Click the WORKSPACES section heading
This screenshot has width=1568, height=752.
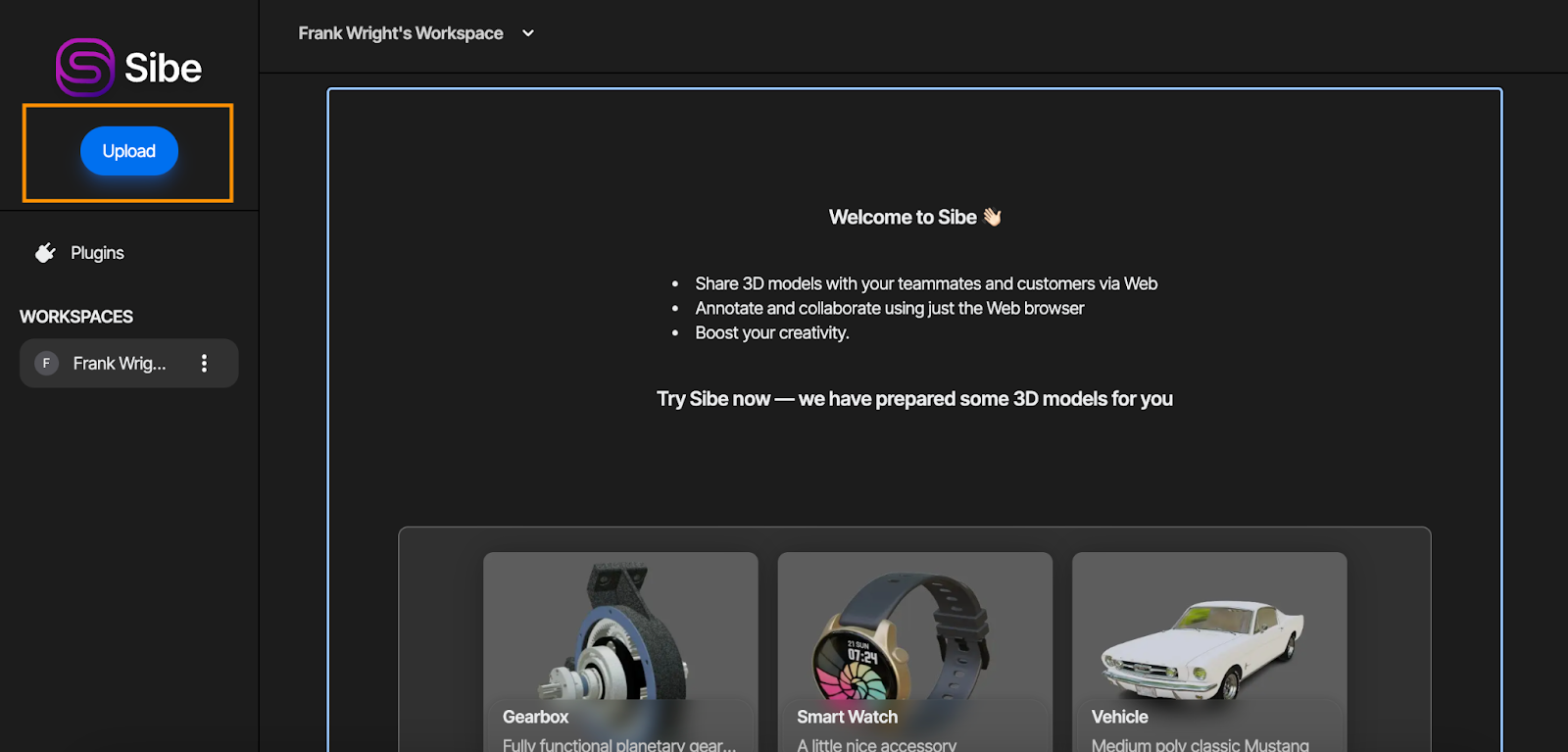pos(76,317)
